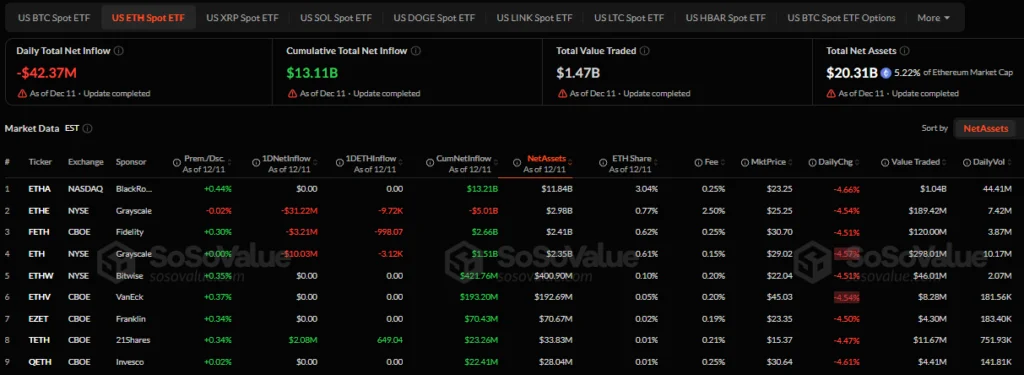Open info icon beside Total Net Assets
This screenshot has width=1024, height=375.
[x=904, y=50]
